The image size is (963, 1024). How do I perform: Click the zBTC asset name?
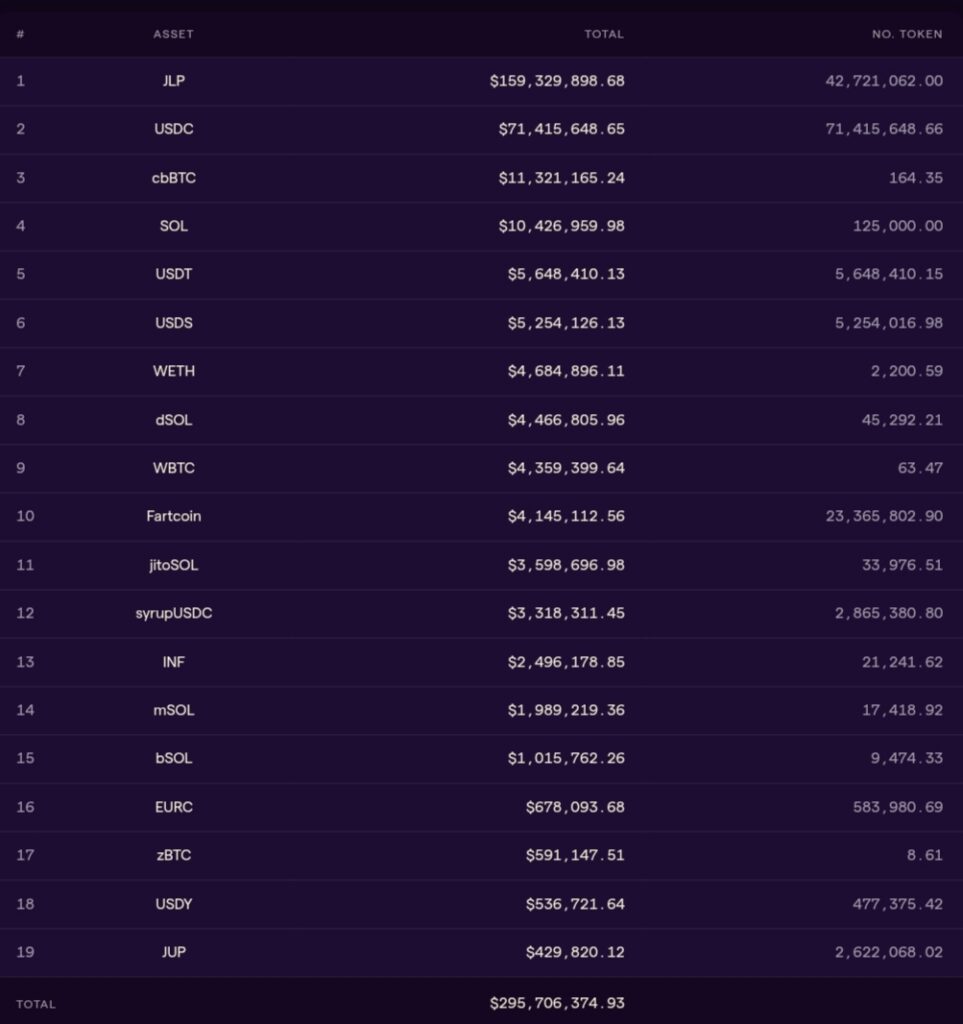click(173, 855)
